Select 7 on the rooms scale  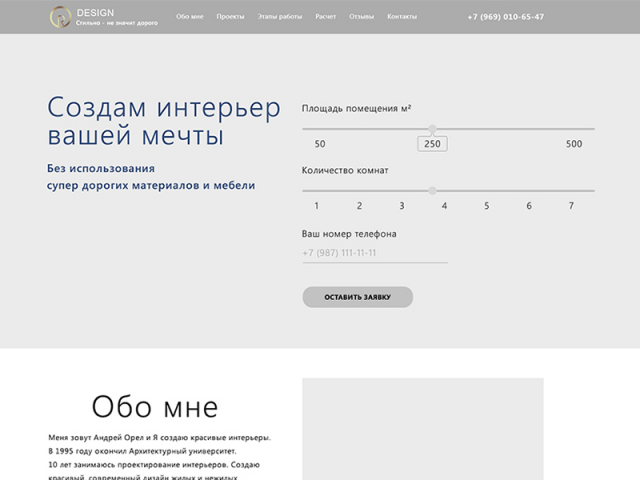pos(571,206)
